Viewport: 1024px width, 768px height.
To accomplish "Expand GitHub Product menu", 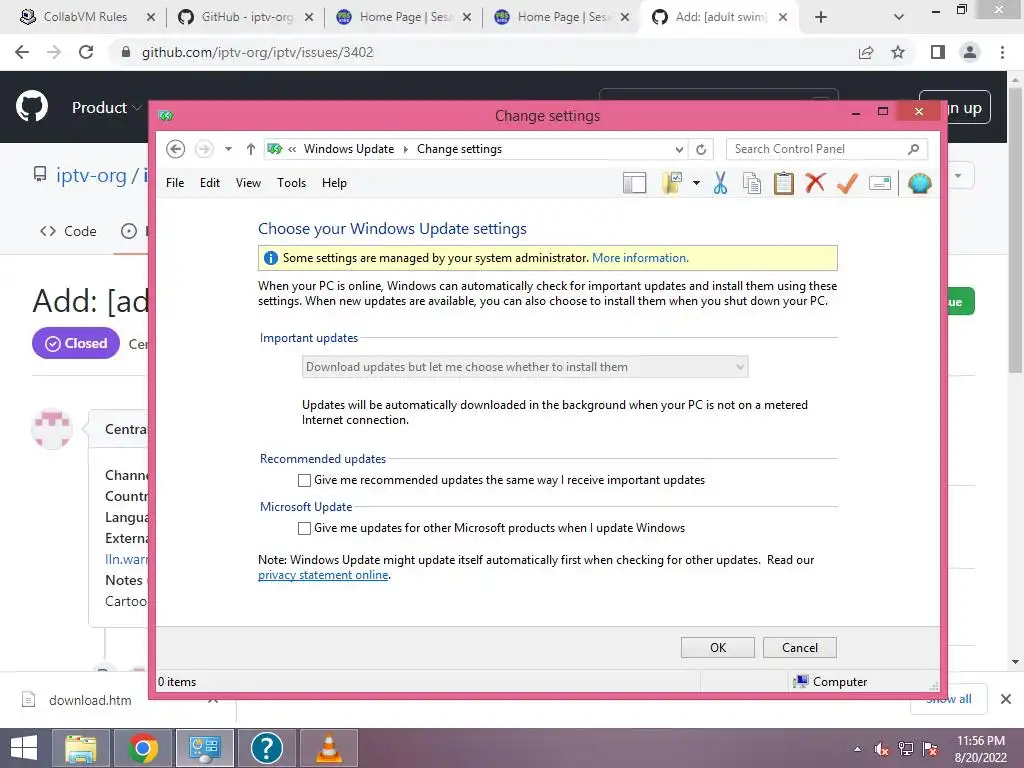I will click(x=106, y=108).
